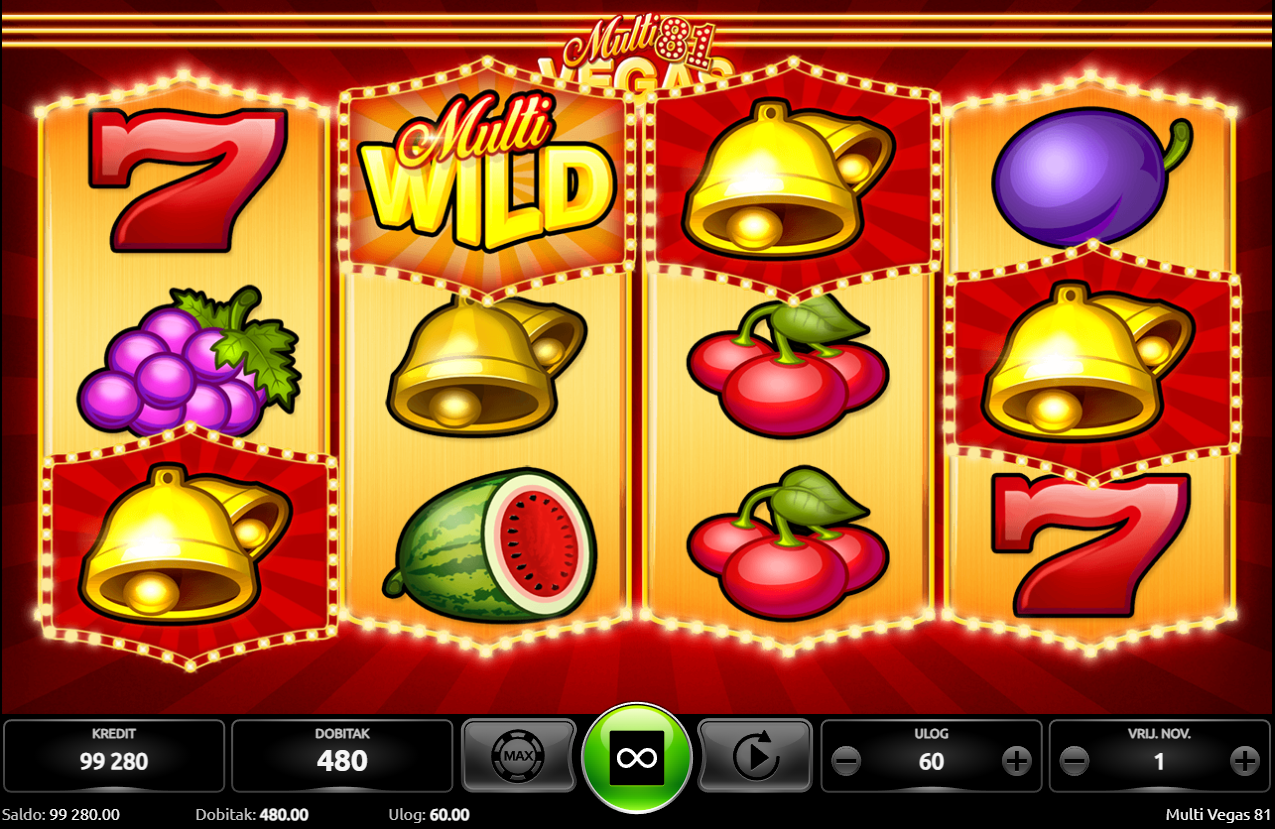Click the ULOG value 60 field
The height and width of the screenshot is (829, 1275).
click(931, 762)
